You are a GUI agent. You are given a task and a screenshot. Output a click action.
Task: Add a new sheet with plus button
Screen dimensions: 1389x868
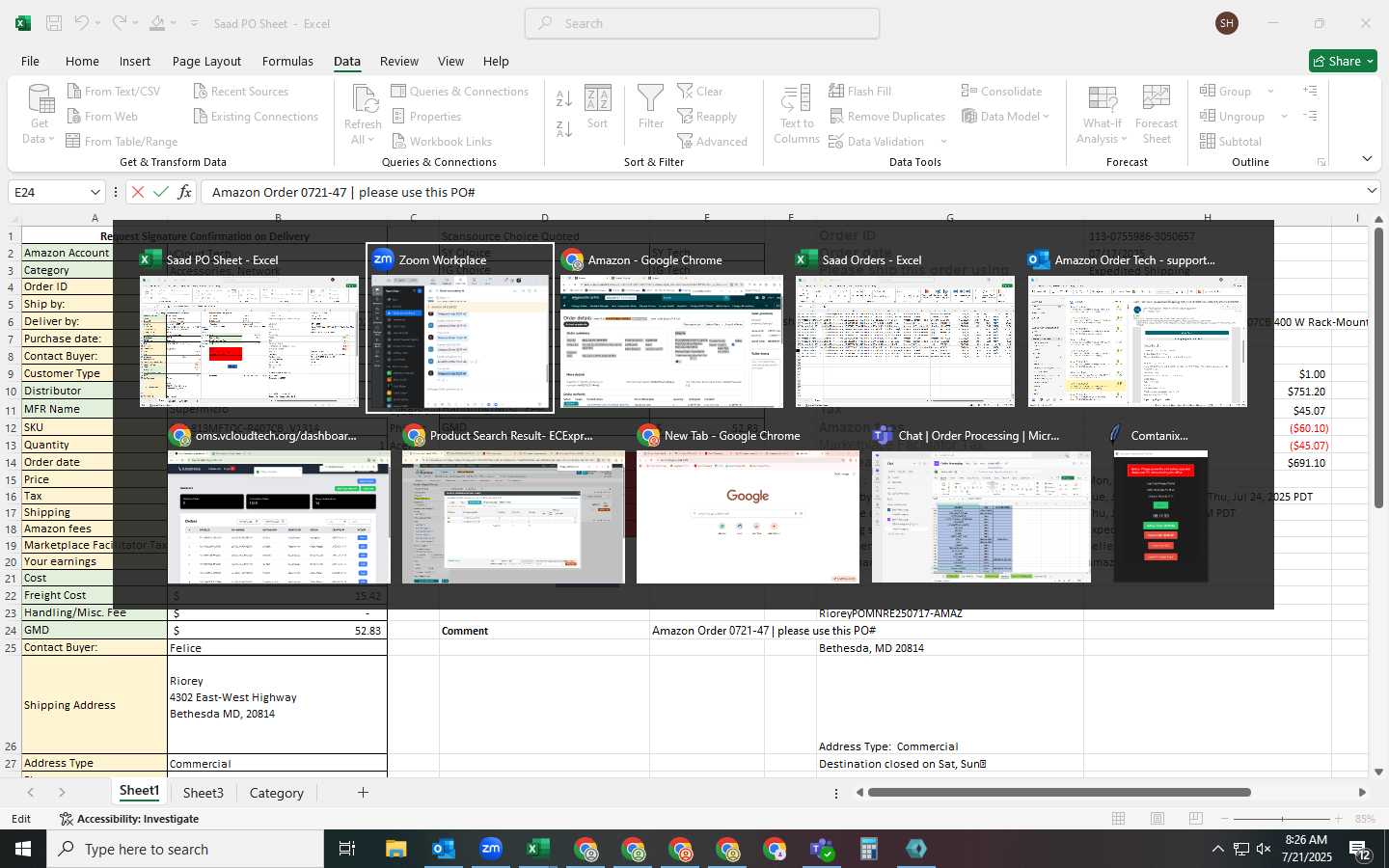click(363, 793)
